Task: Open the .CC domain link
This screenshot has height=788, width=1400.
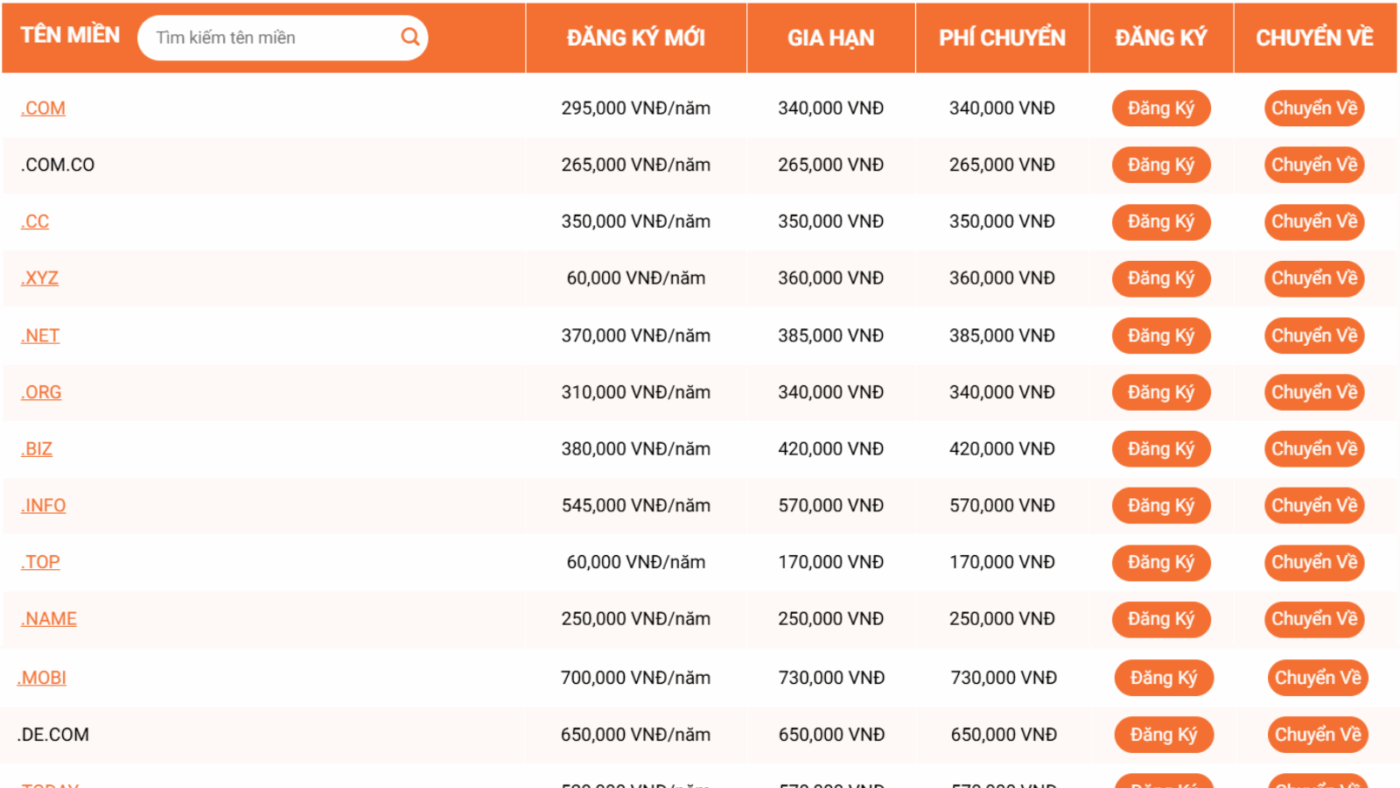Action: click(35, 221)
